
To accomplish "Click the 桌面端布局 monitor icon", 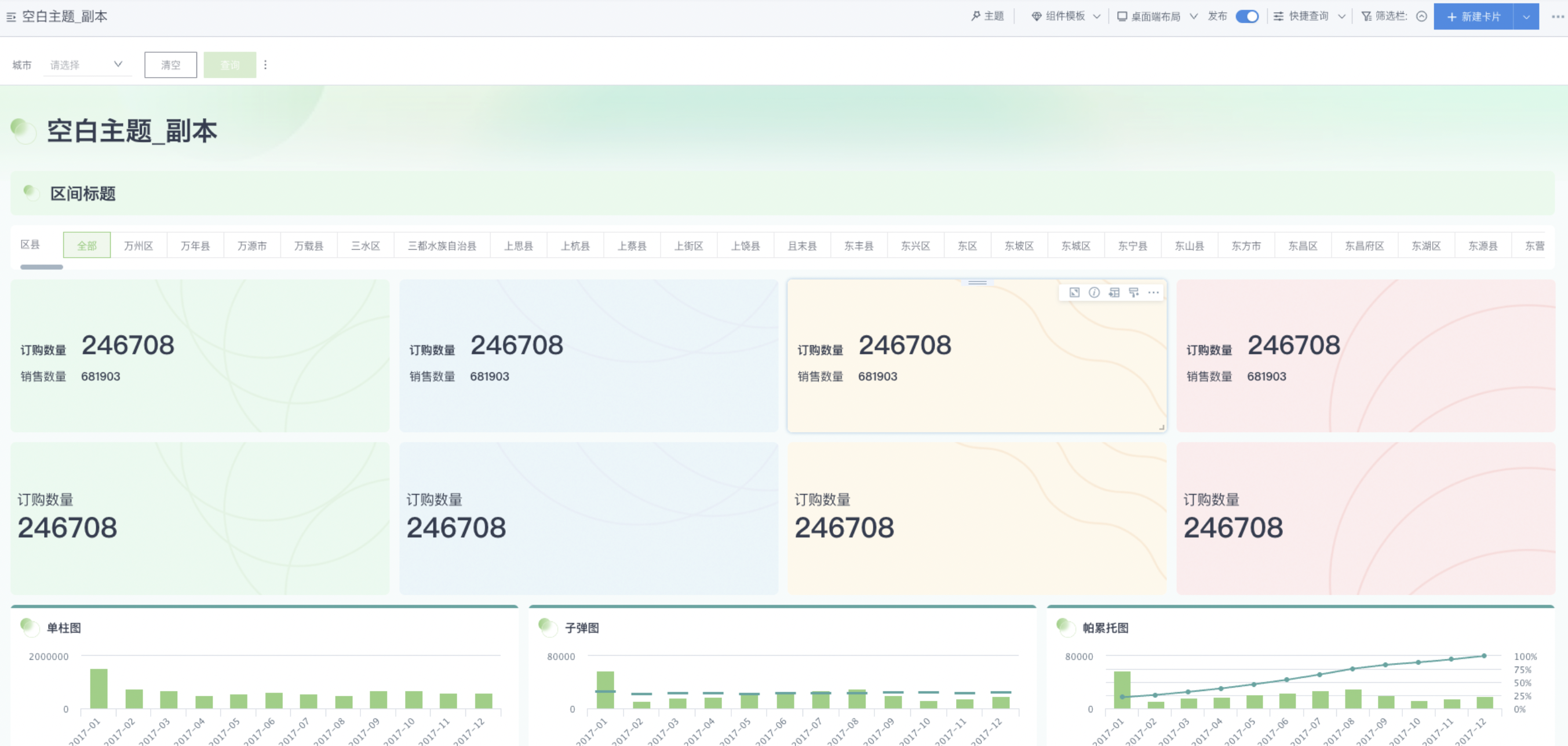I will 1122,16.
